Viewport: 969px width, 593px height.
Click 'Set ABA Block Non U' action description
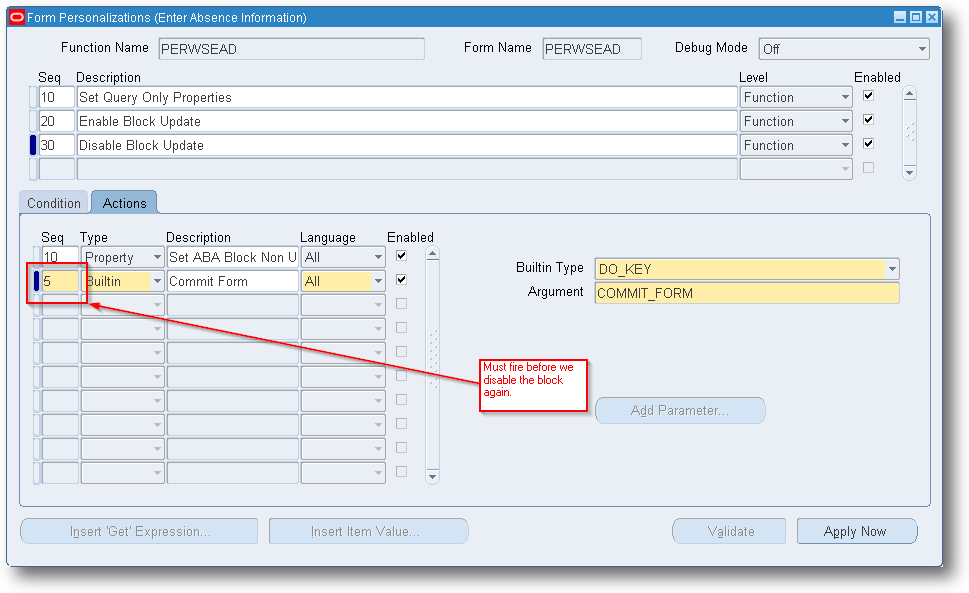[232, 257]
